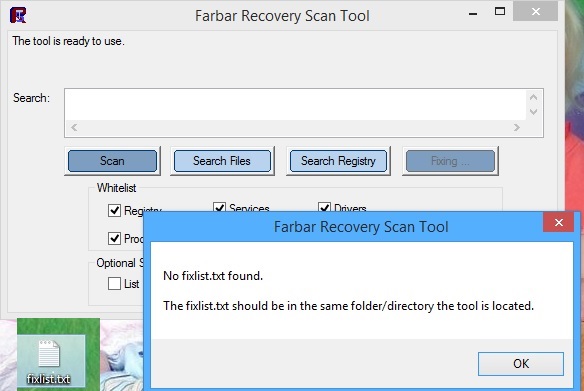584x391 pixels.
Task: Uncheck the Services whitelist checkbox
Action: coord(219,207)
